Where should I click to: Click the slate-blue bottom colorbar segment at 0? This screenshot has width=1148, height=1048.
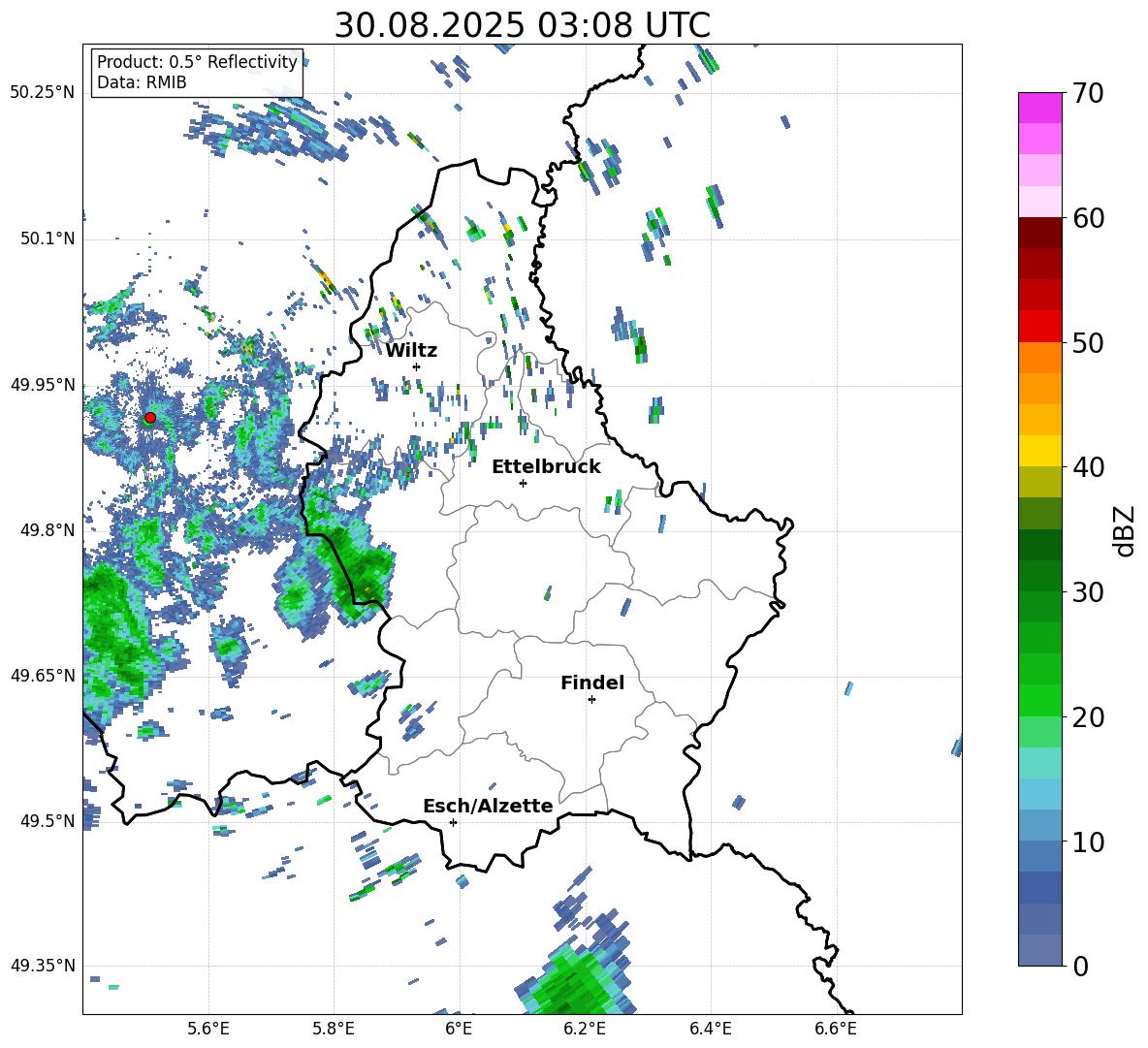click(1039, 950)
